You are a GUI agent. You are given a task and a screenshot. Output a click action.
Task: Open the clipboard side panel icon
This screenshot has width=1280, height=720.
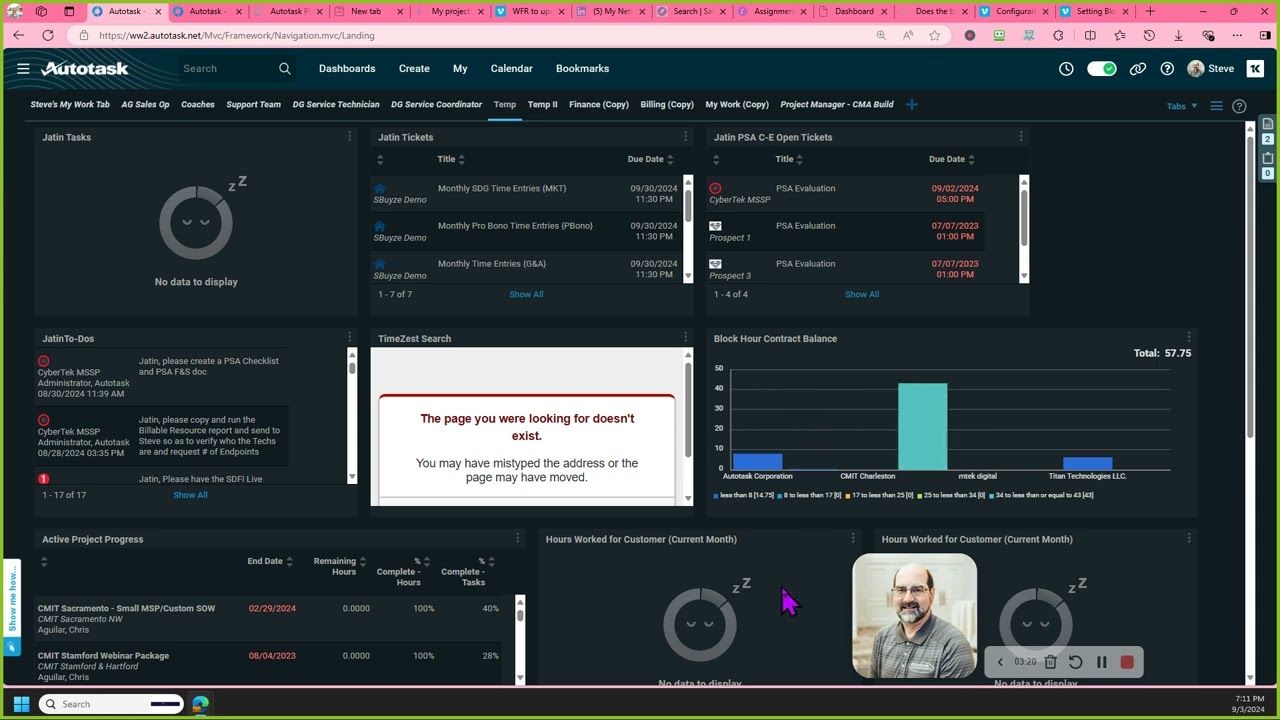point(1267,158)
